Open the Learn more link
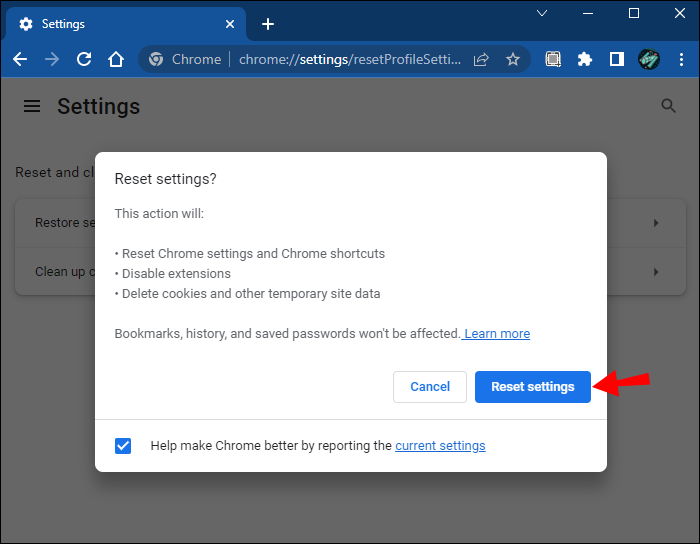Screen dimensions: 700x544 (497, 334)
